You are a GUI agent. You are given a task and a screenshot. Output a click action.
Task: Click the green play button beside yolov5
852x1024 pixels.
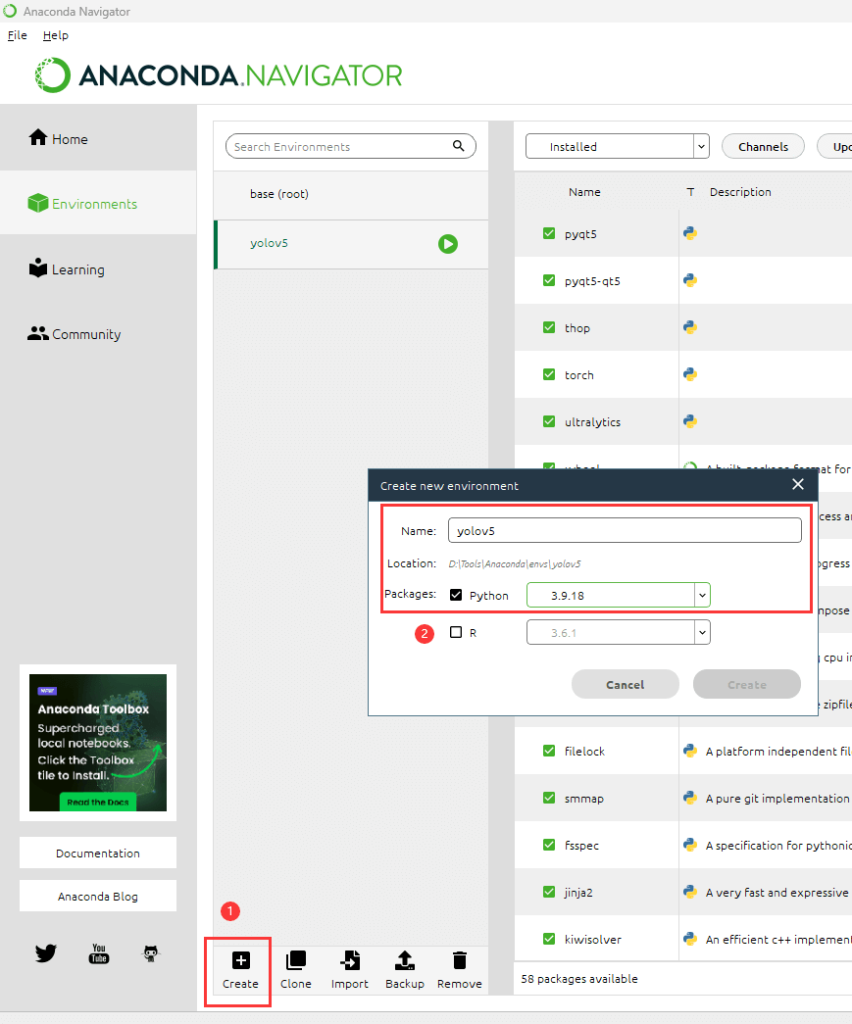point(448,244)
